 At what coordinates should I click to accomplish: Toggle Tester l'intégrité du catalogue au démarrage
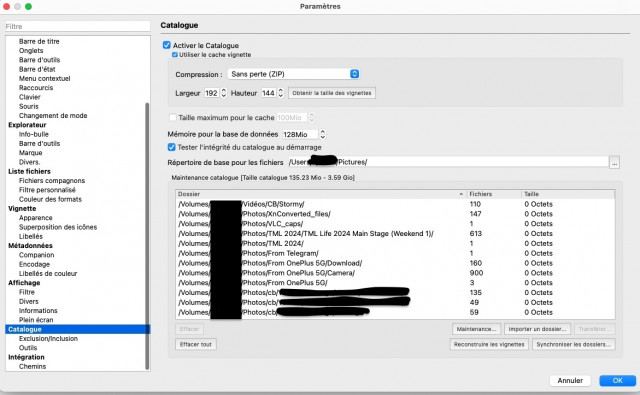coord(171,147)
